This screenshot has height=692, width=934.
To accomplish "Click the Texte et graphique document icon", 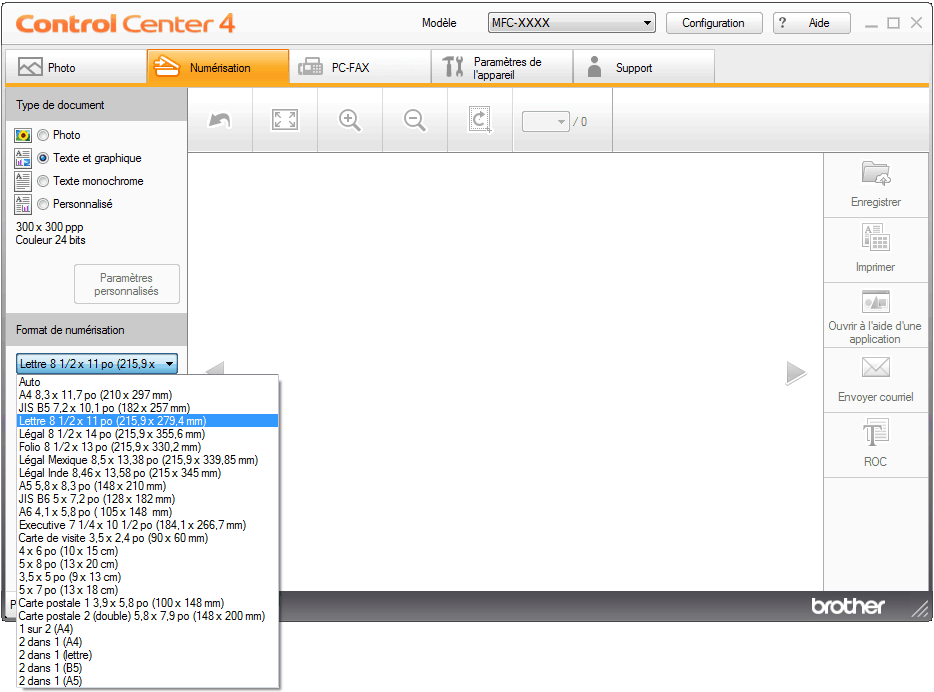I will tap(23, 158).
